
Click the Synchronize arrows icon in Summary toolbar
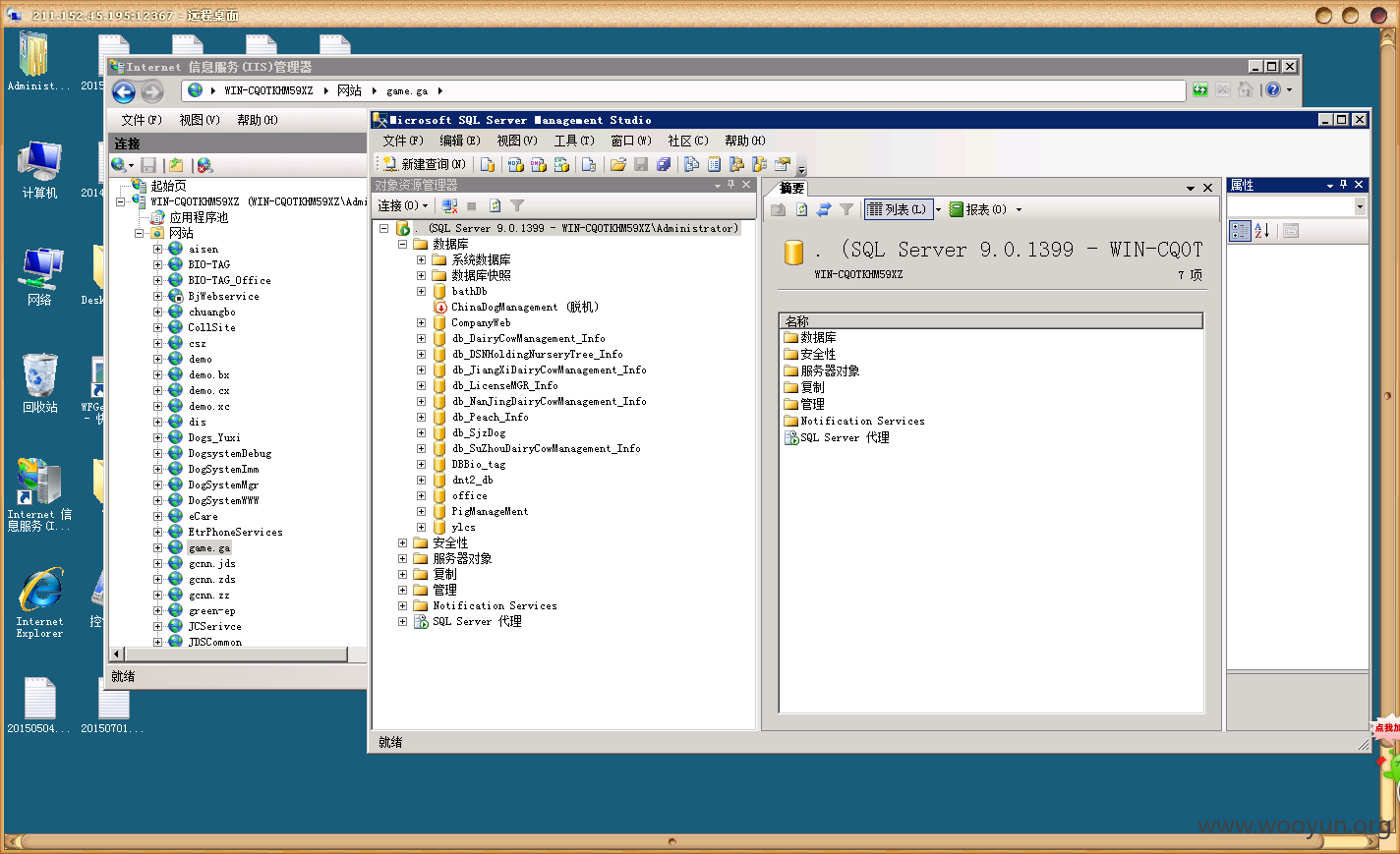(824, 209)
